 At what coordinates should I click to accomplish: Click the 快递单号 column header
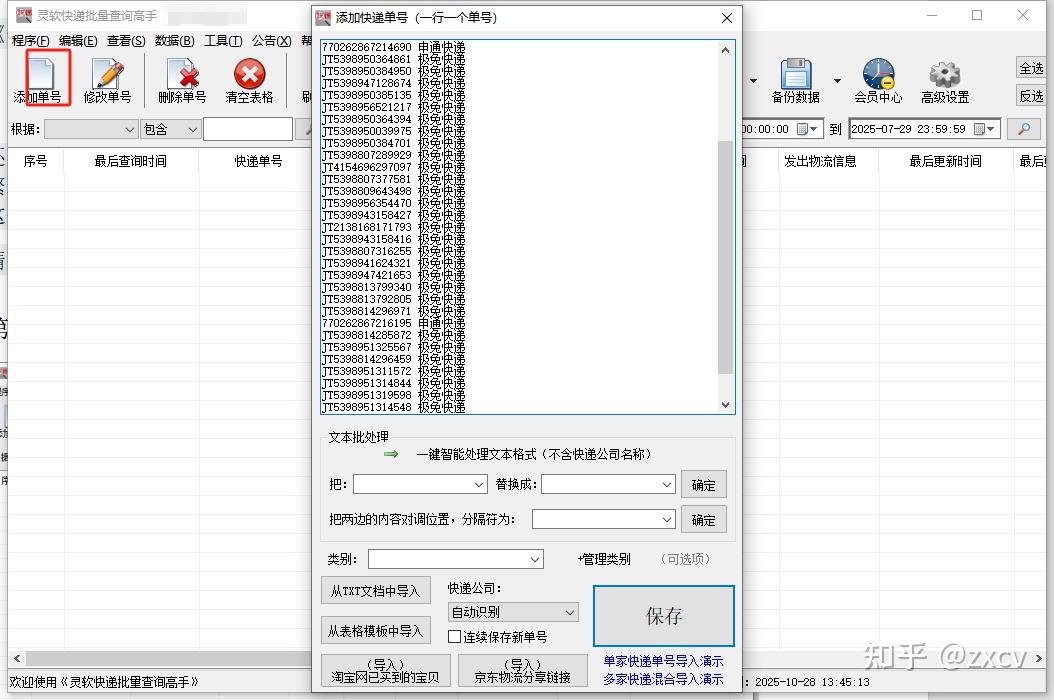[258, 161]
